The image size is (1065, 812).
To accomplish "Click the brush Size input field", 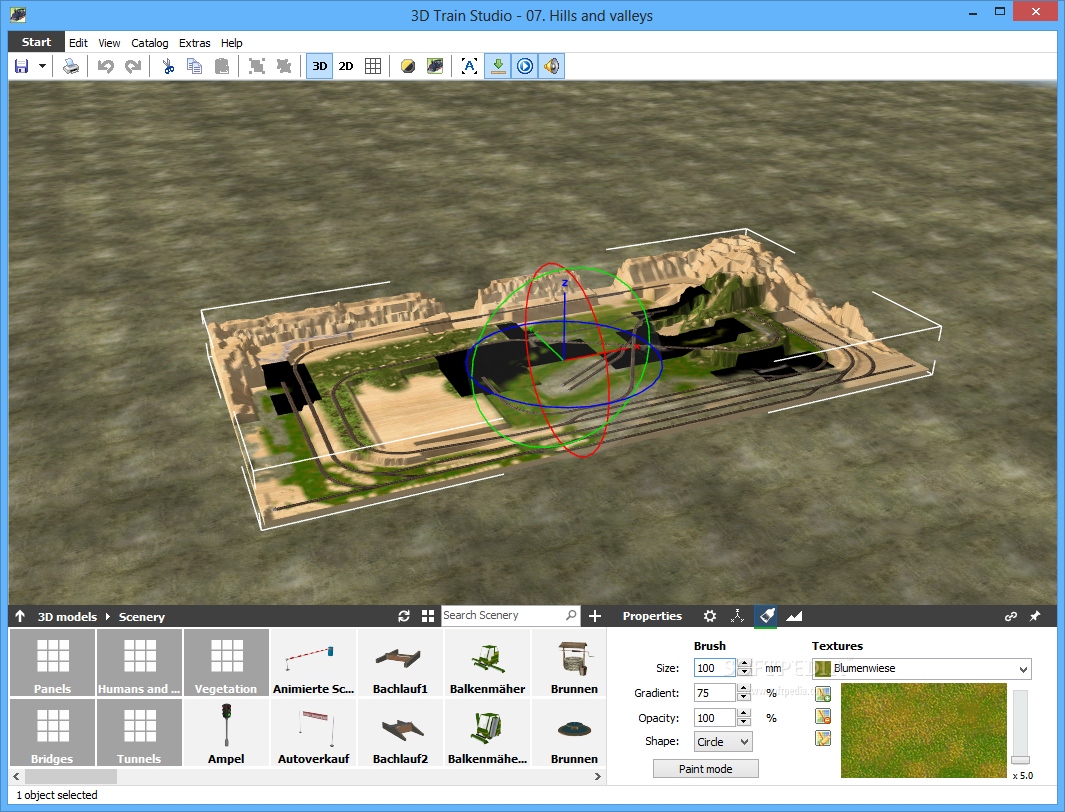I will pyautogui.click(x=715, y=668).
